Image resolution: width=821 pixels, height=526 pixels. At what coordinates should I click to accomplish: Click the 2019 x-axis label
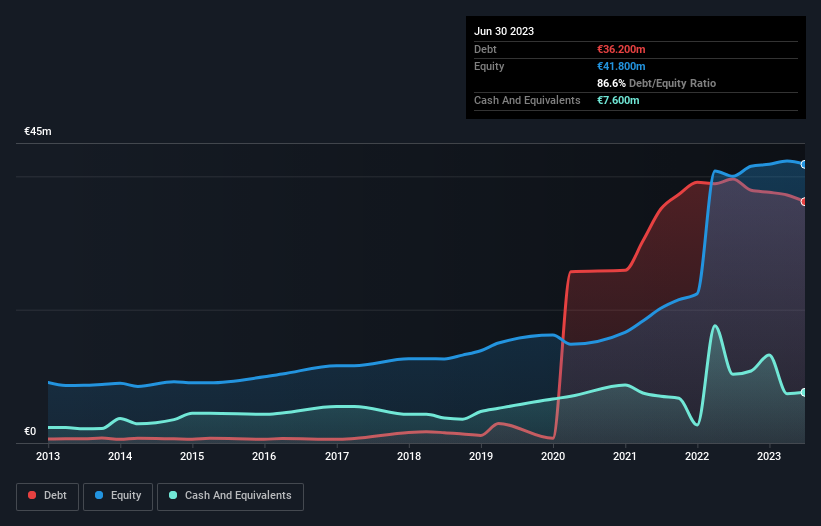point(481,456)
